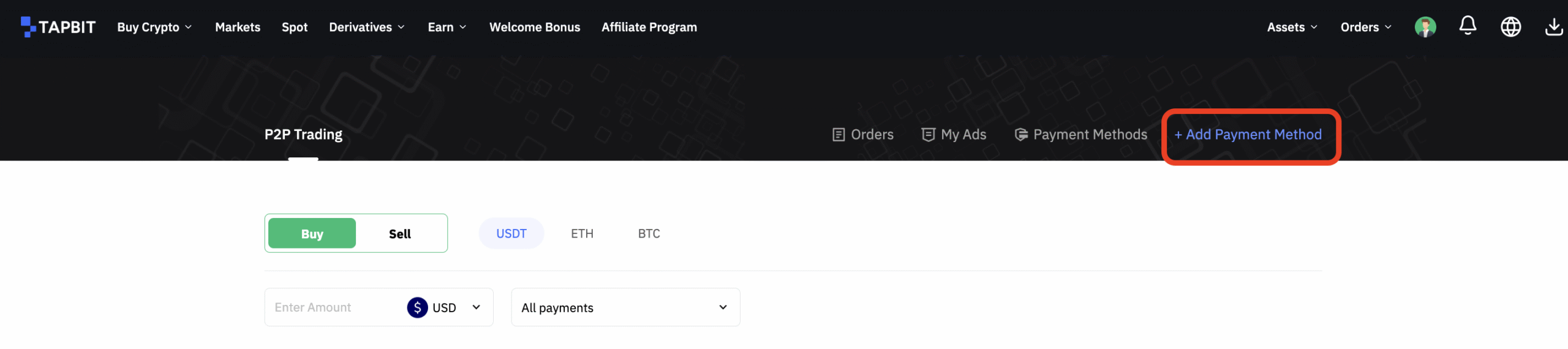Click Add Payment Method link
This screenshot has width=1568, height=349.
coord(1248,135)
